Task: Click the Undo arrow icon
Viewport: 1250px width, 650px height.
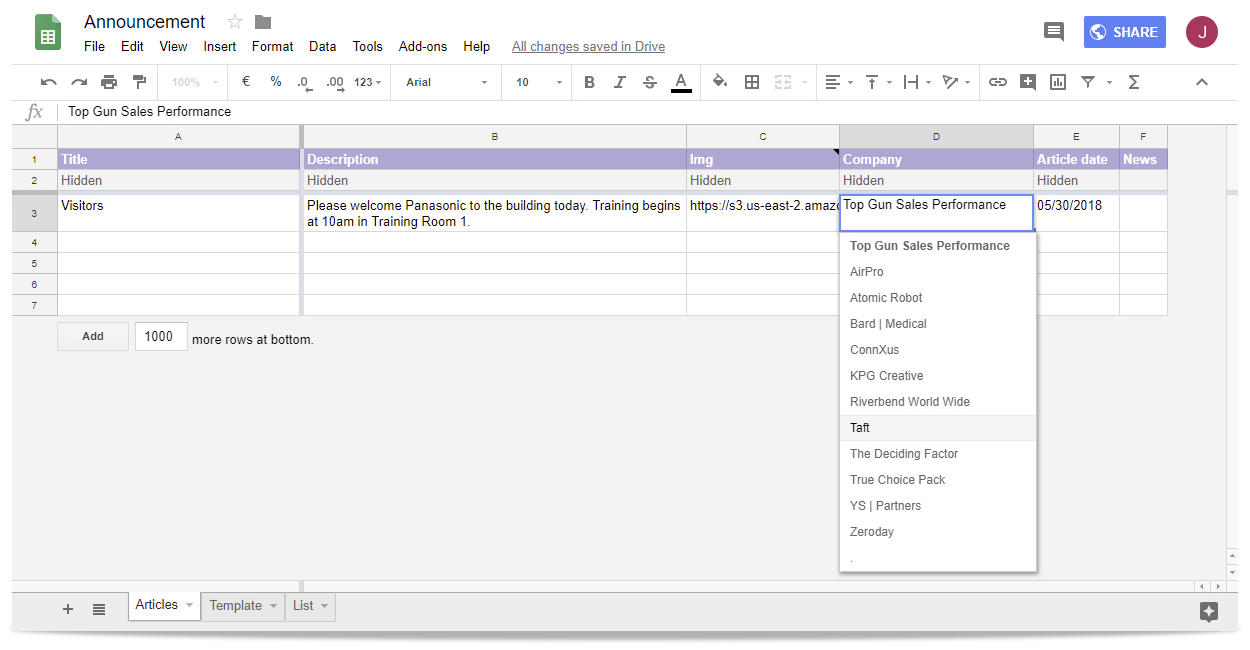Action: click(49, 82)
